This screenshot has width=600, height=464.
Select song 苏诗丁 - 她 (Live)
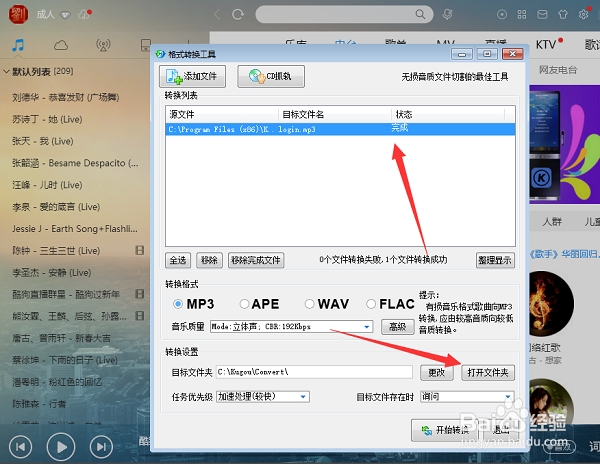(47, 119)
